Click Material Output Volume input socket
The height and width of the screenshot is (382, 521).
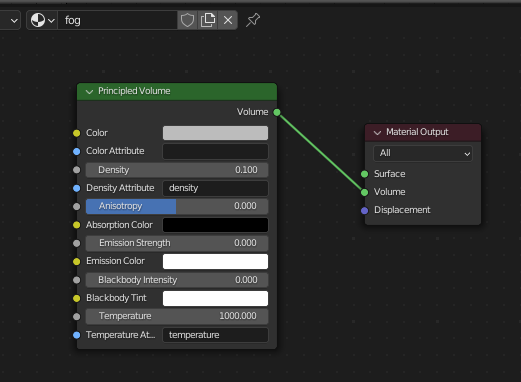tap(365, 192)
